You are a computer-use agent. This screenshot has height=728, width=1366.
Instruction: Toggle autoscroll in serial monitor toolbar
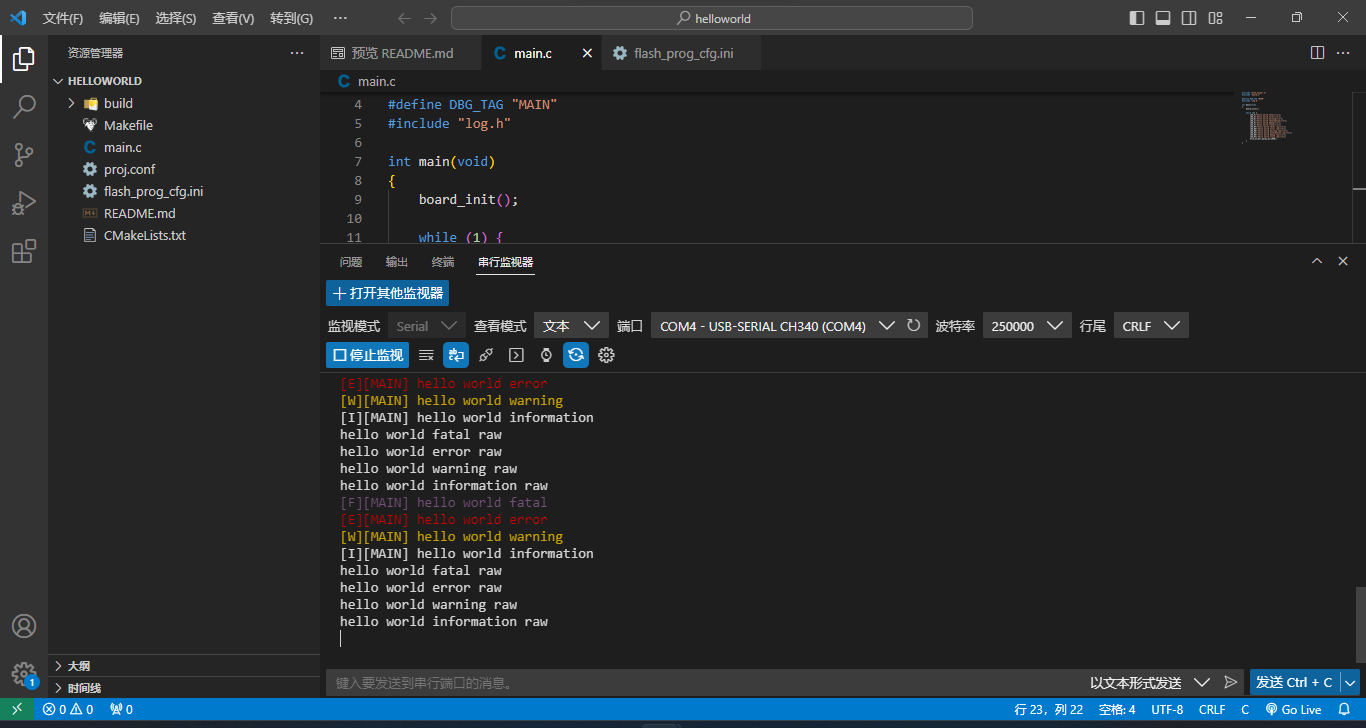point(456,355)
